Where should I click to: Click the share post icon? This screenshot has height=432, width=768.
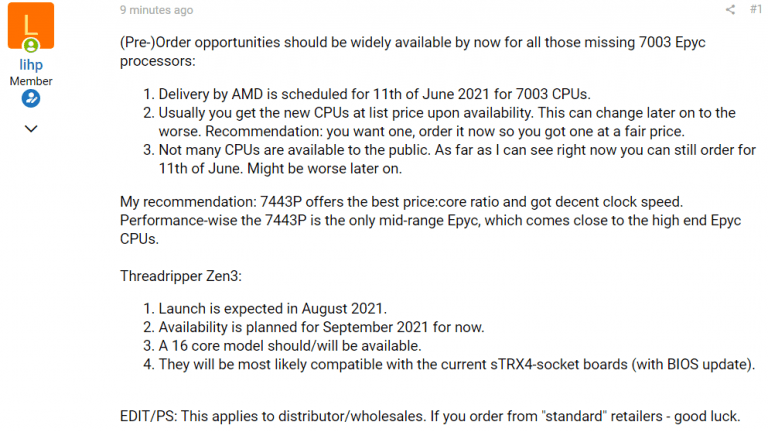pos(730,10)
